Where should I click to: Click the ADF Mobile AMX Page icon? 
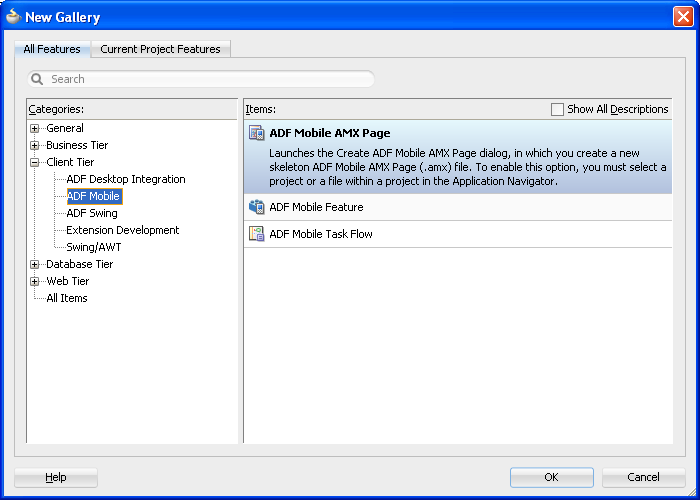coord(257,133)
